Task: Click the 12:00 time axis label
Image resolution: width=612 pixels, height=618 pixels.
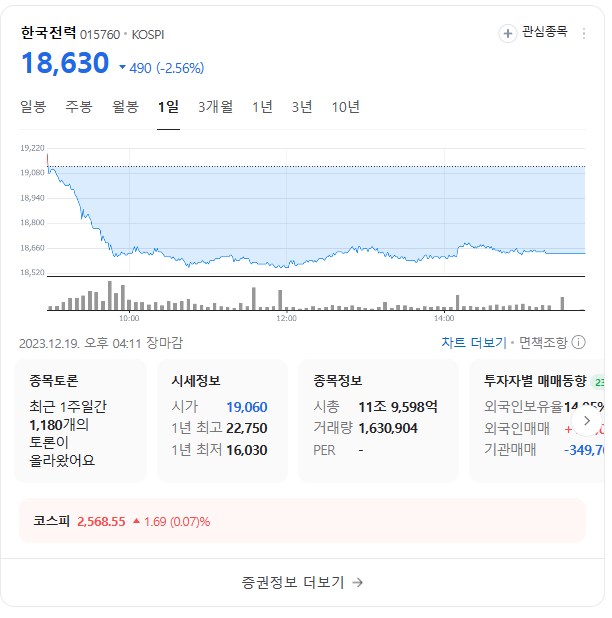Action: [286, 318]
